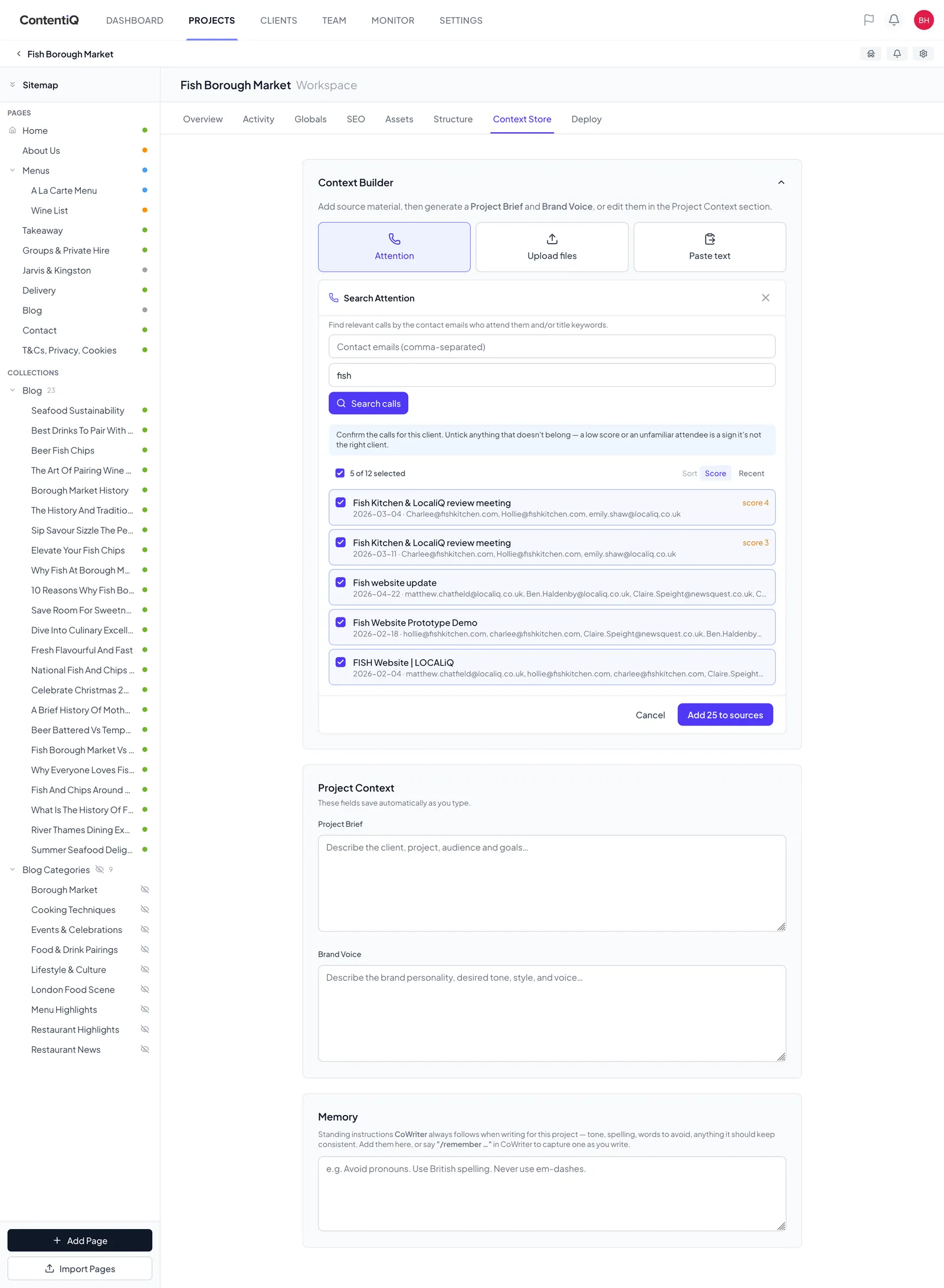The height and width of the screenshot is (1288, 944).
Task: Sort calls by Score
Action: (715, 474)
